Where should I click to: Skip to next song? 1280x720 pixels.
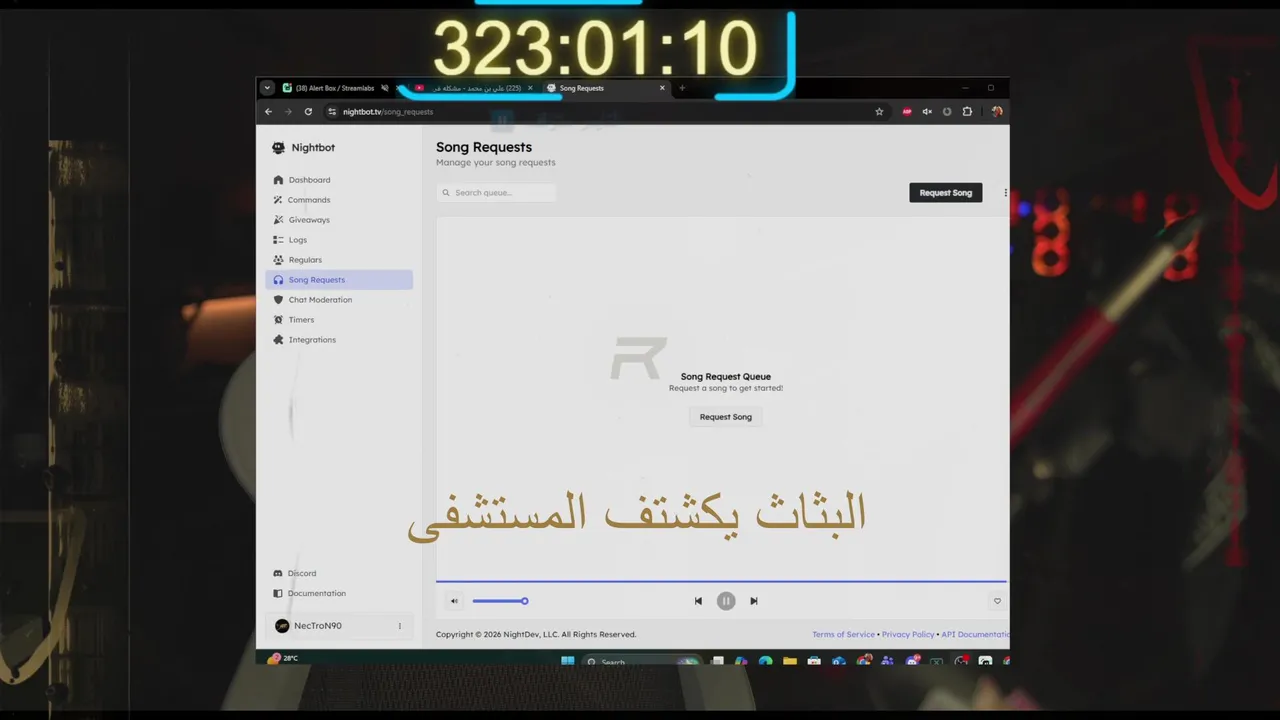coord(754,601)
